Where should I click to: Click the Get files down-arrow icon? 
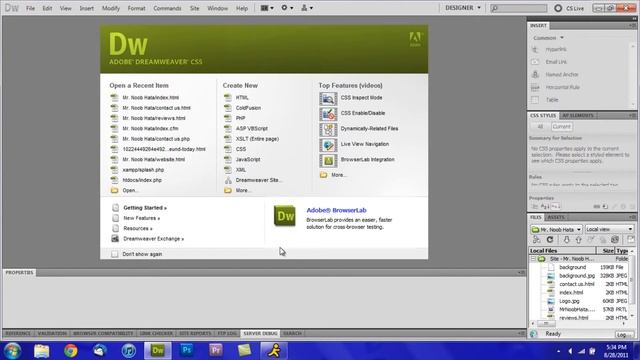point(566,240)
